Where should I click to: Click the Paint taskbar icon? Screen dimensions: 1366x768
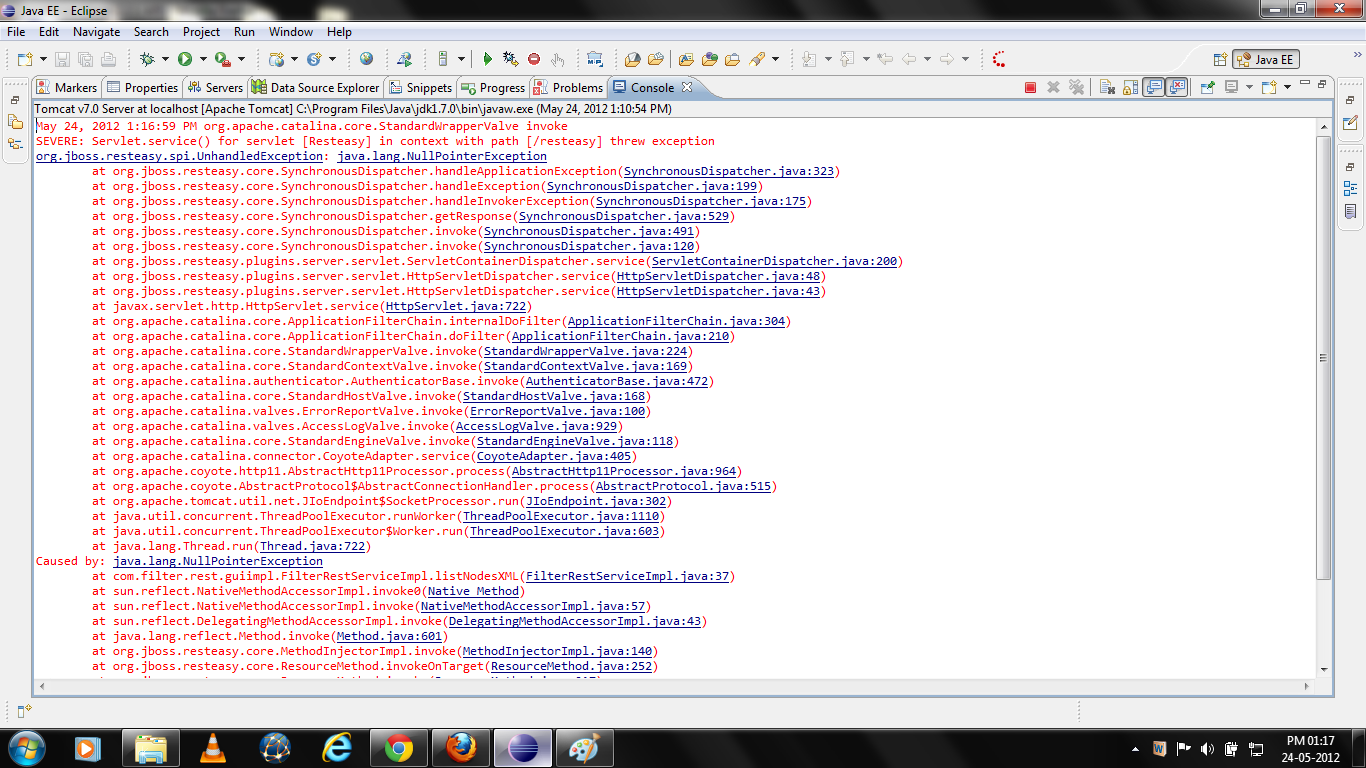pos(585,747)
